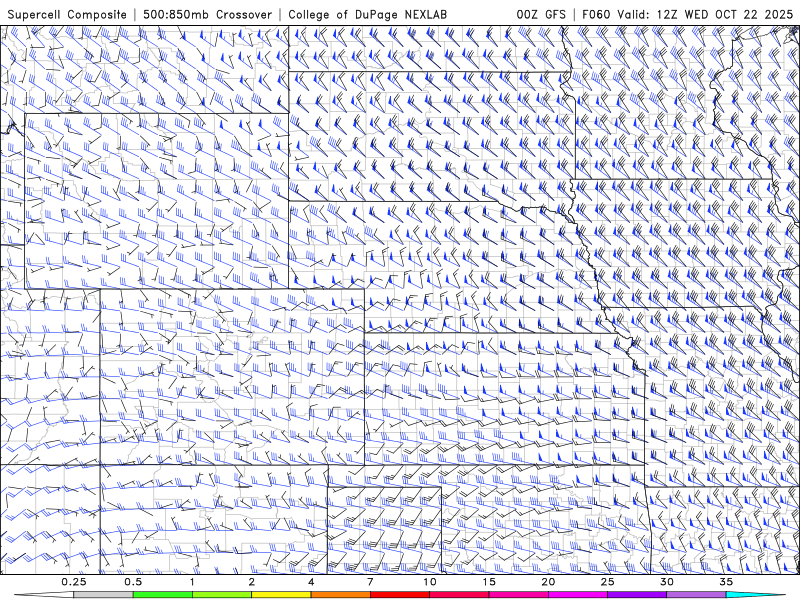
Task: Click the "7" legend value
Action: (x=370, y=582)
